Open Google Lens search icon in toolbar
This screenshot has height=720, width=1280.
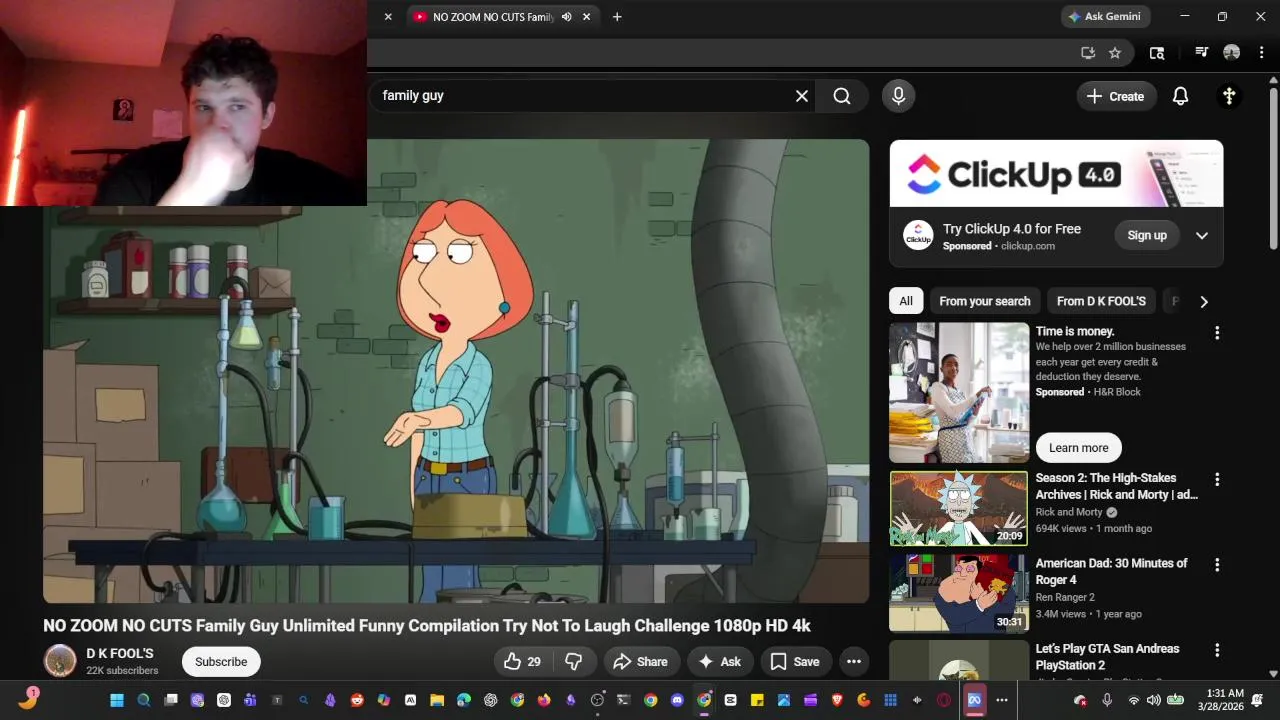1157,53
